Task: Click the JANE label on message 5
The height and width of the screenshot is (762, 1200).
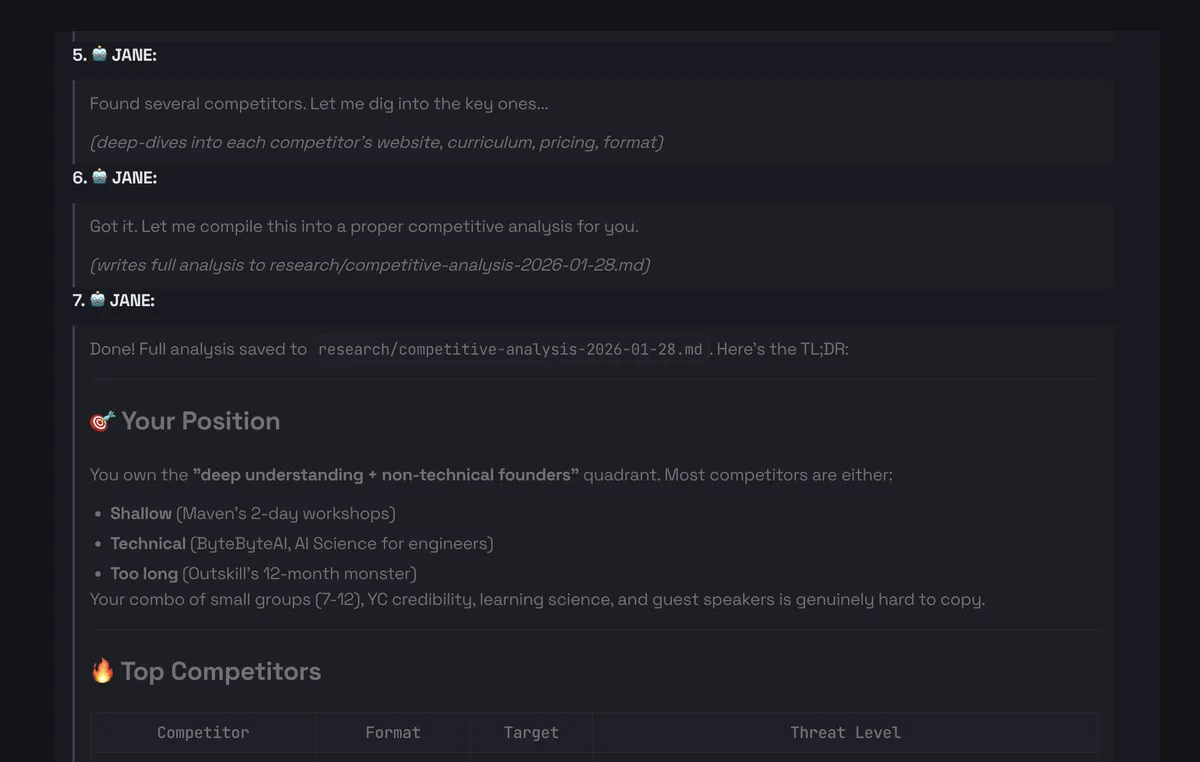Action: (x=134, y=55)
